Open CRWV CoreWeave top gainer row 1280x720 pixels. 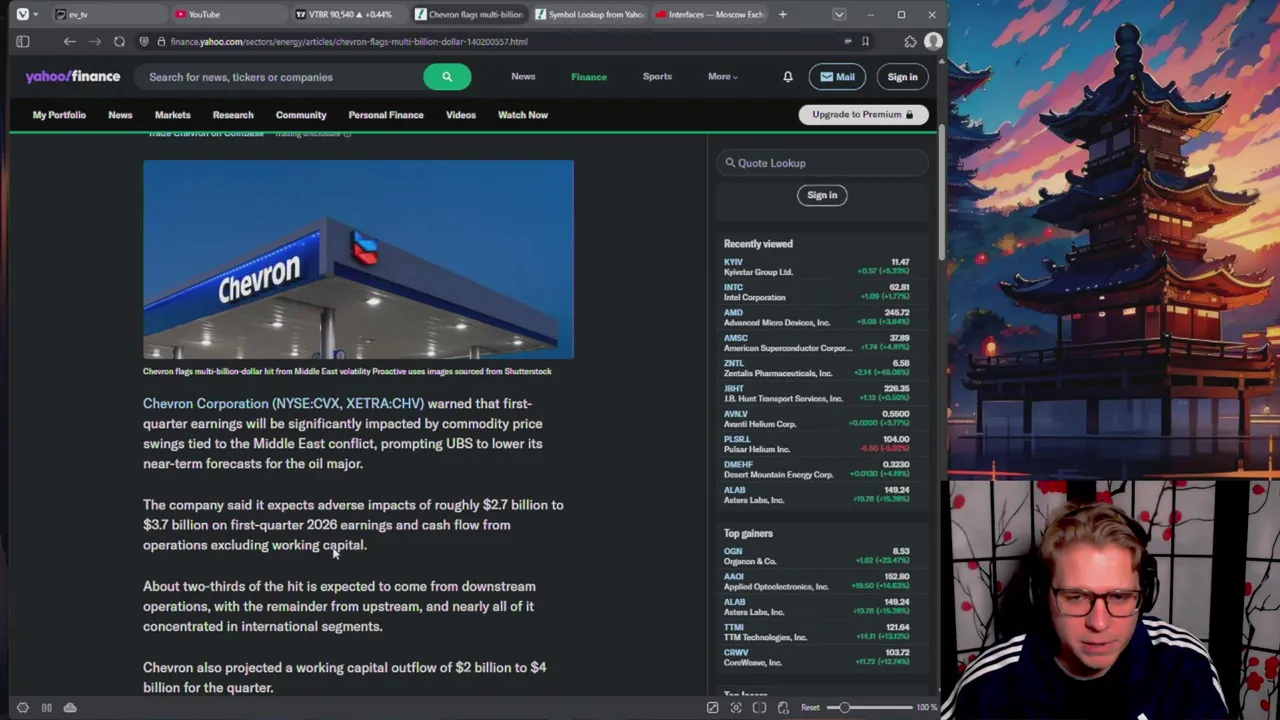[x=816, y=657]
